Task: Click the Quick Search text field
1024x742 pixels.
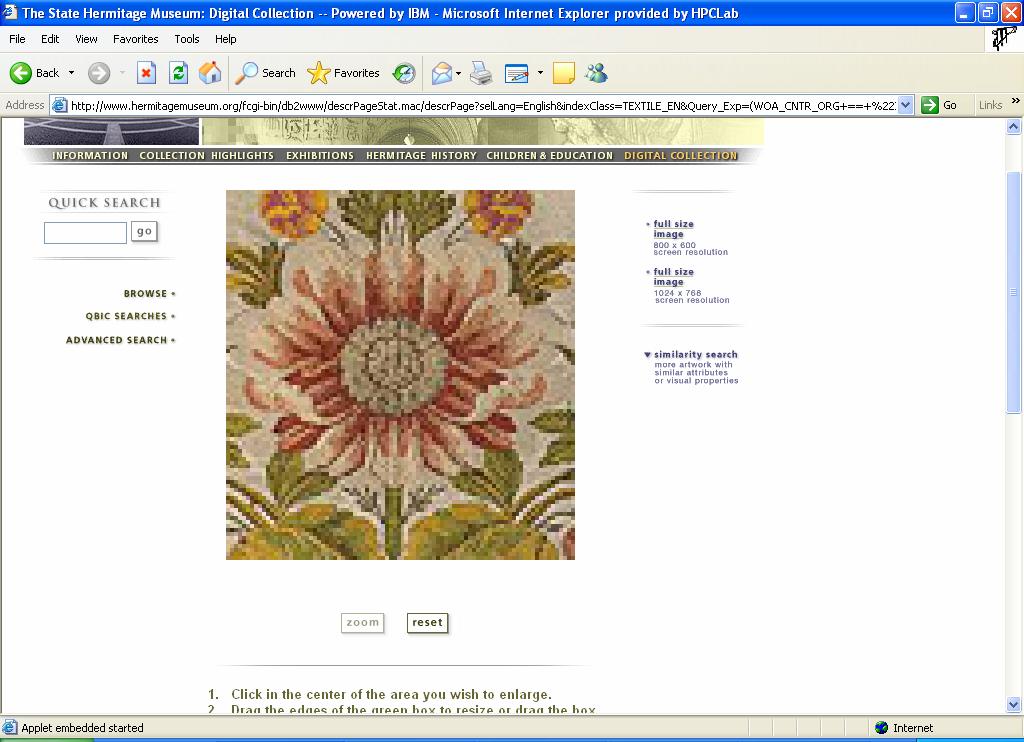Action: 85,233
